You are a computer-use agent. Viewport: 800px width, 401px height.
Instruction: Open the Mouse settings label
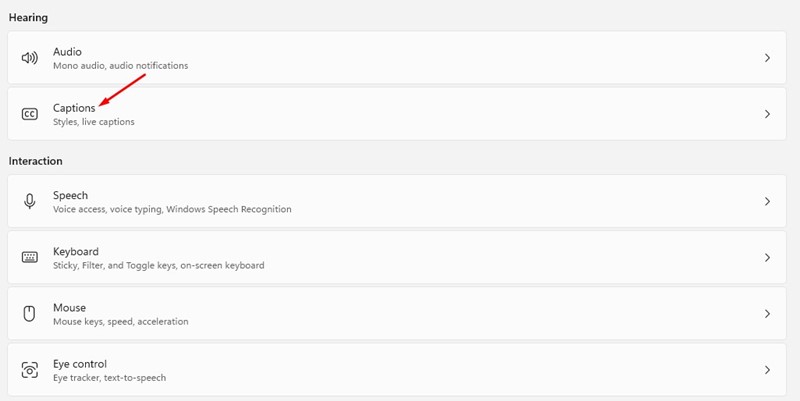tap(69, 308)
